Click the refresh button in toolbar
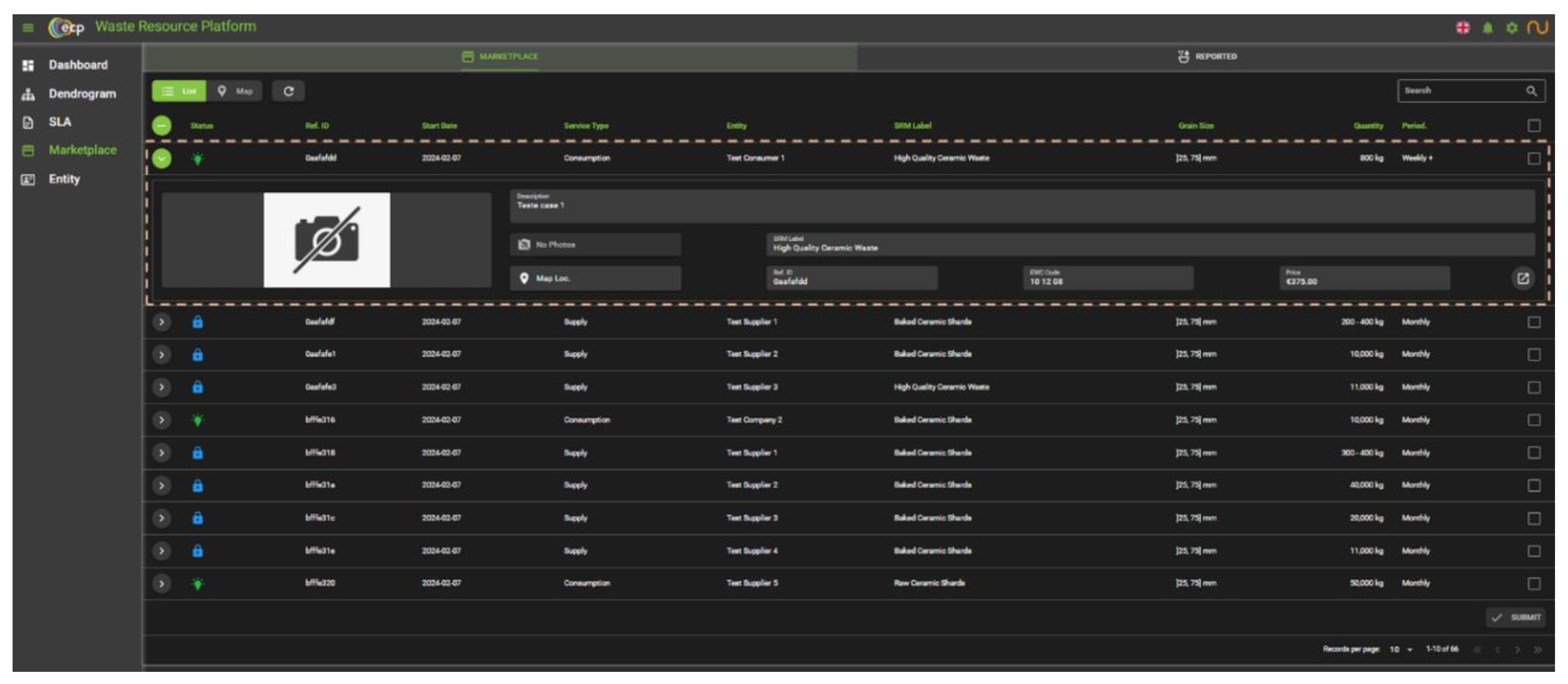Screen dimensions: 1568x684 288,91
